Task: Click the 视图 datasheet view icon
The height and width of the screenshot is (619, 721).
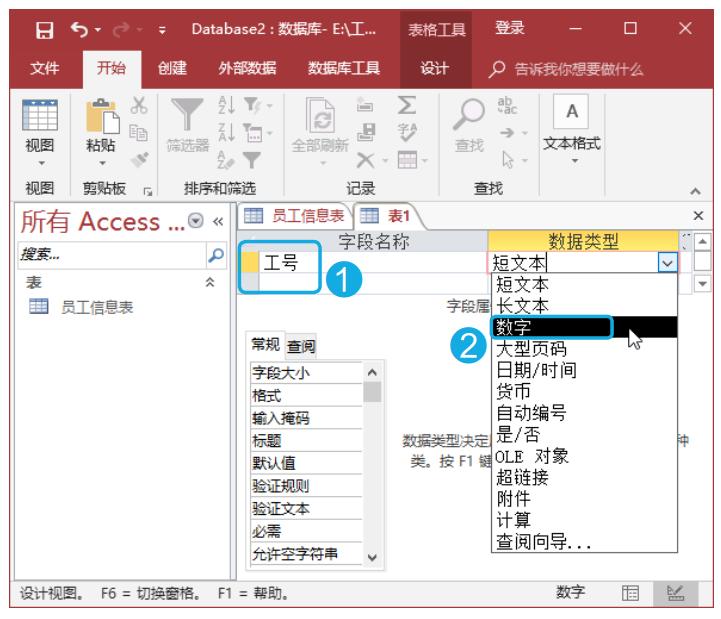Action: coord(40,115)
